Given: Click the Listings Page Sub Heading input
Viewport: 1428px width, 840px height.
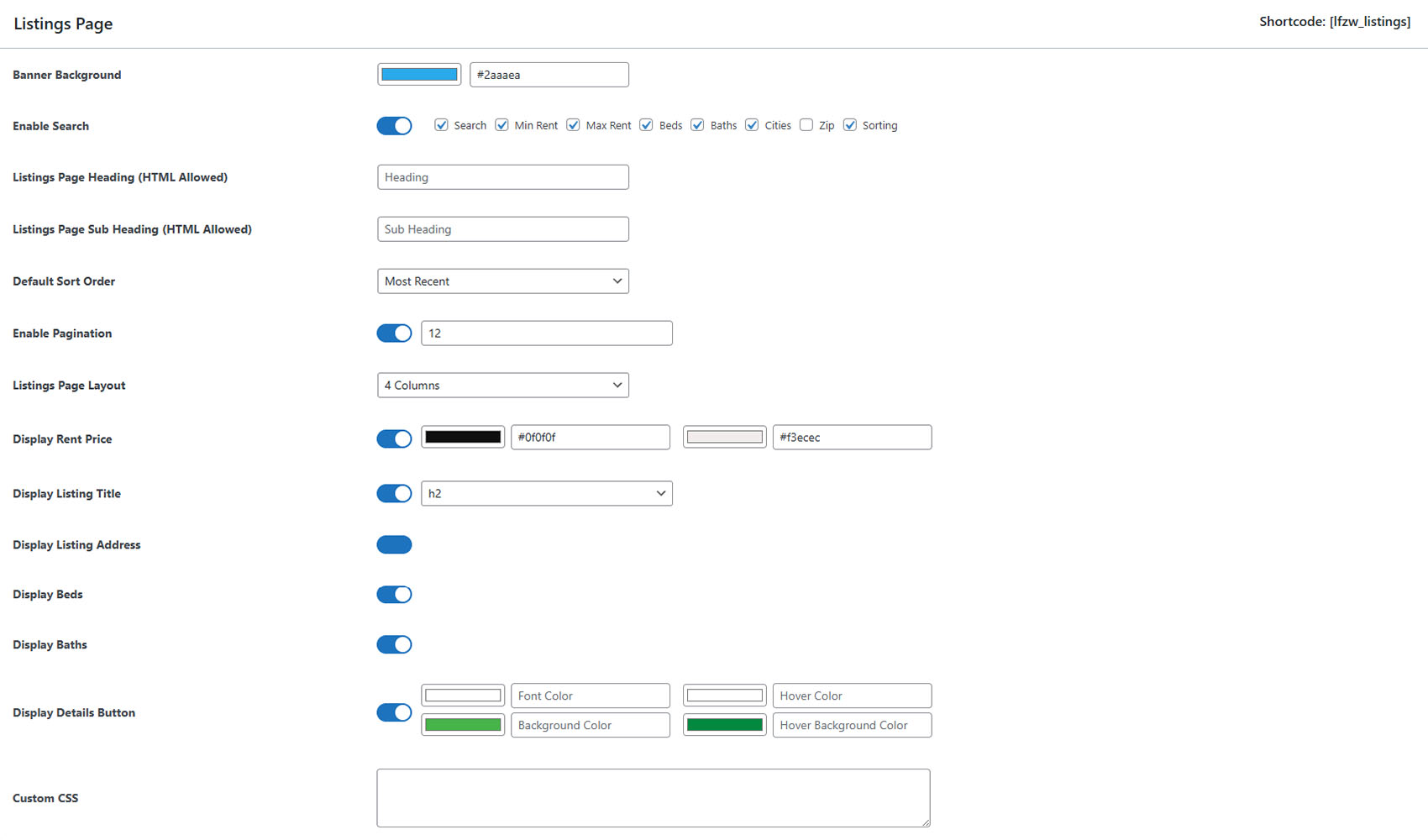Looking at the screenshot, I should [503, 229].
